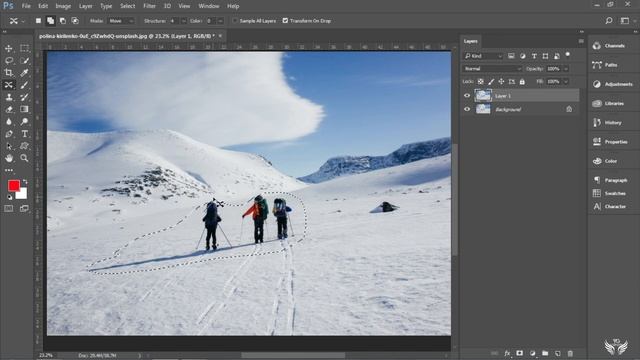Viewport: 640px width, 360px height.
Task: Open the Structure value dropdown
Action: point(183,21)
